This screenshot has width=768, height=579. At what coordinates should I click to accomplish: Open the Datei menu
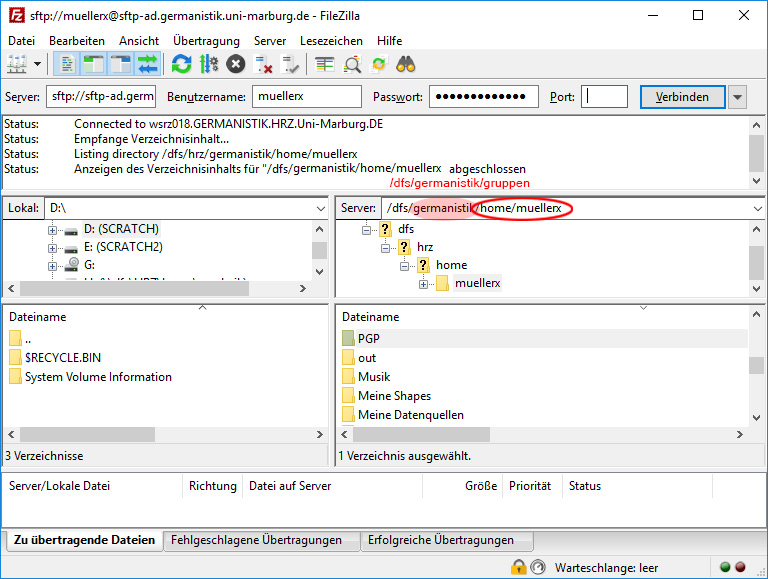click(22, 41)
